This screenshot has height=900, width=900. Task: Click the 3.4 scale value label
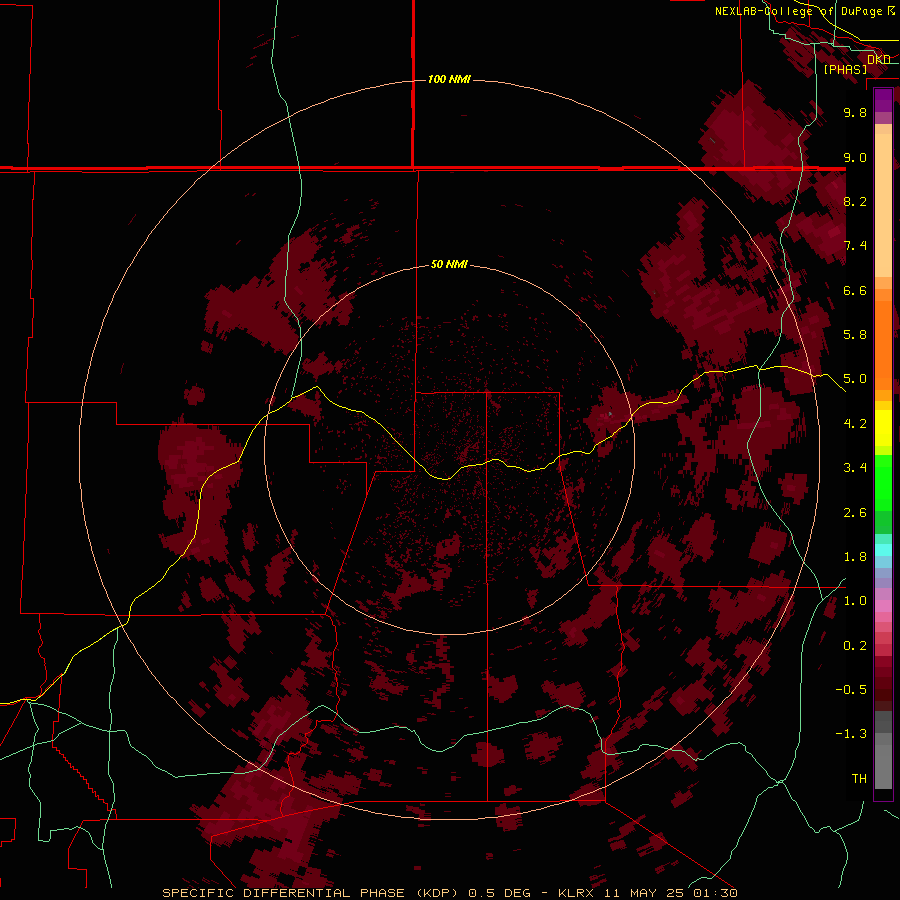tap(855, 468)
